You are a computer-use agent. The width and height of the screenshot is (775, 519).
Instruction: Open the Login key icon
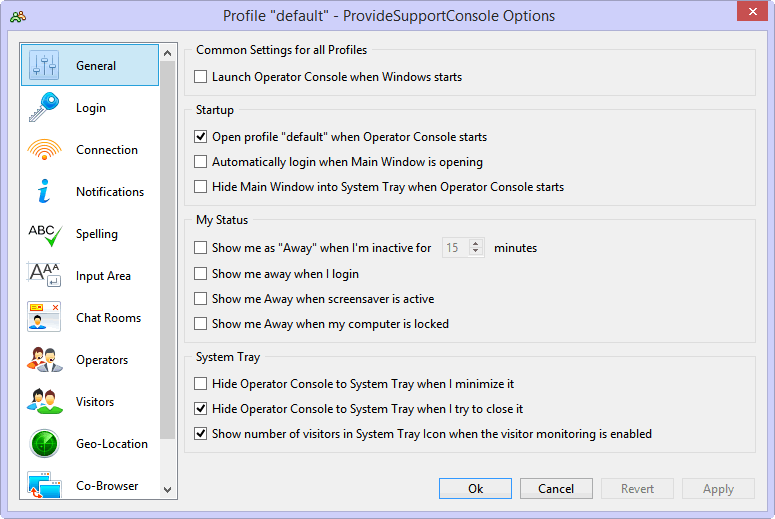[44, 108]
